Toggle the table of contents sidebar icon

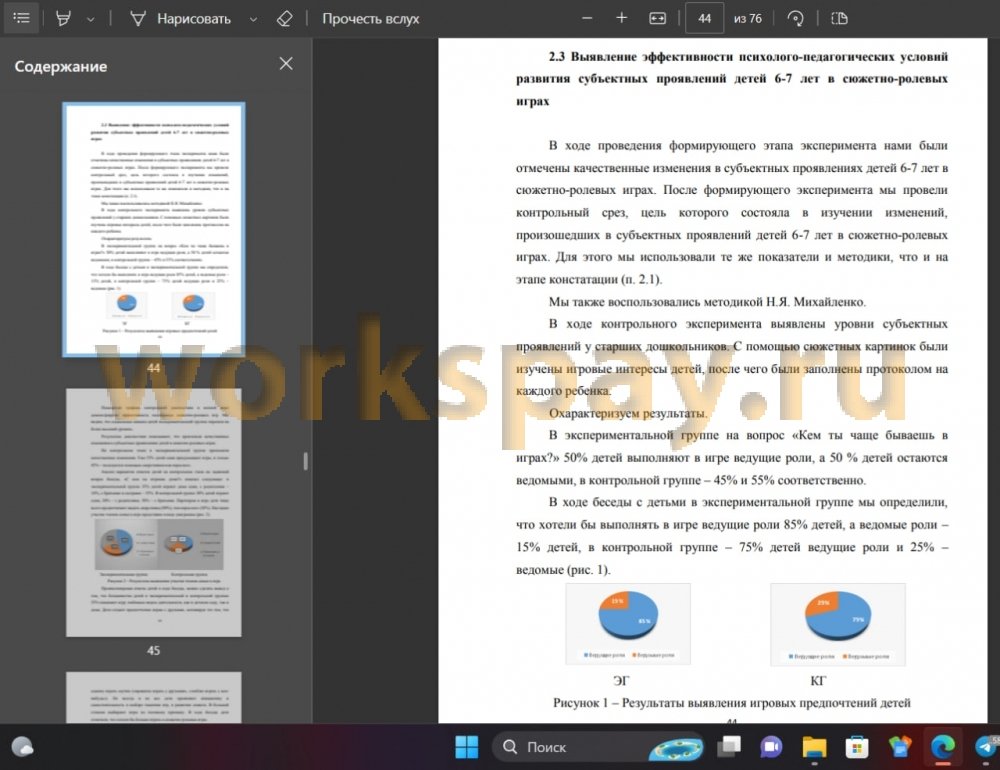pyautogui.click(x=22, y=19)
